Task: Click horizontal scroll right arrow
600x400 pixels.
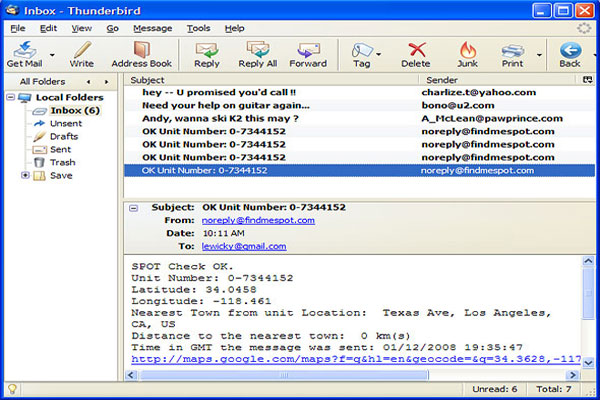Action: tap(572, 375)
